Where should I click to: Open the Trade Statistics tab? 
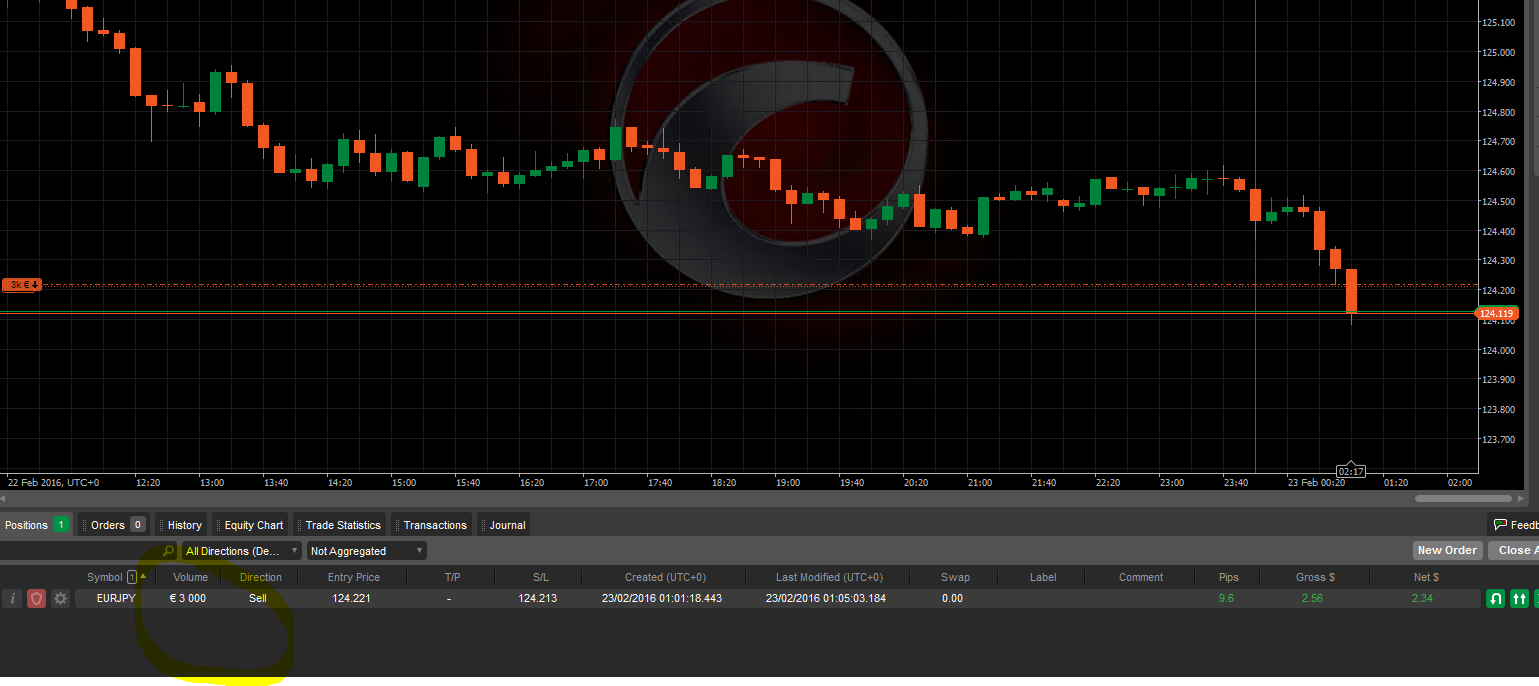tap(340, 525)
